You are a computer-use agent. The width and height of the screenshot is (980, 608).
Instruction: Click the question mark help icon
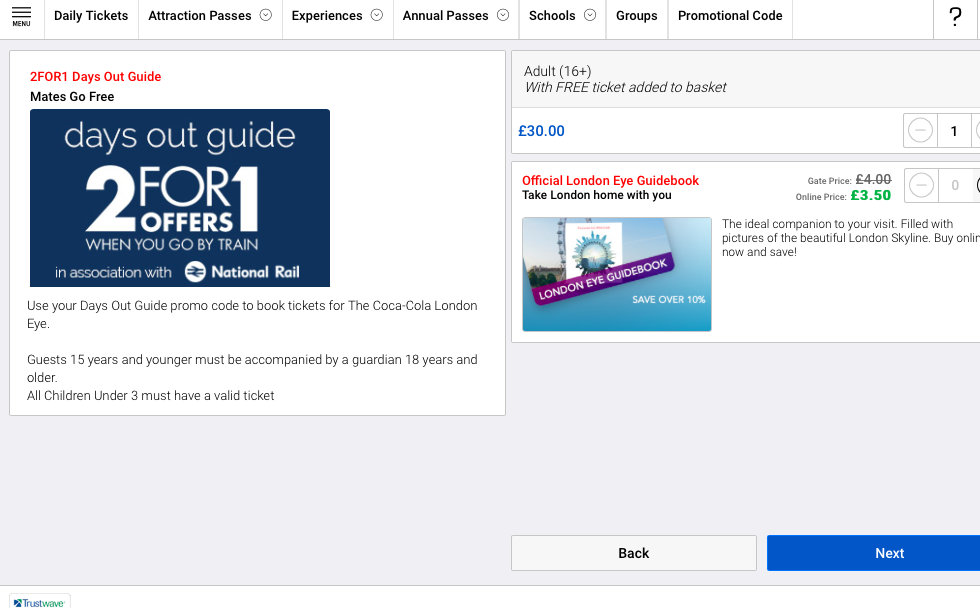pos(954,17)
